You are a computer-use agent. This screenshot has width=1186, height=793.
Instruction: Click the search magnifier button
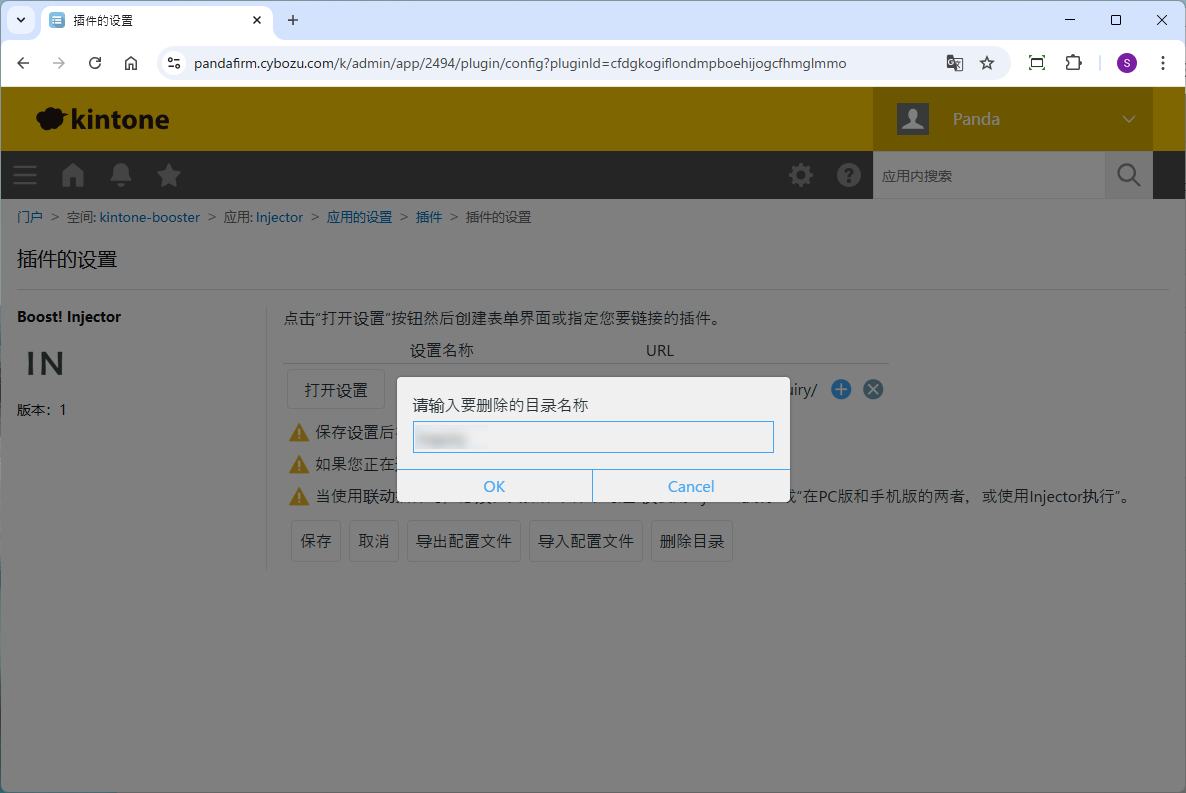[1128, 175]
